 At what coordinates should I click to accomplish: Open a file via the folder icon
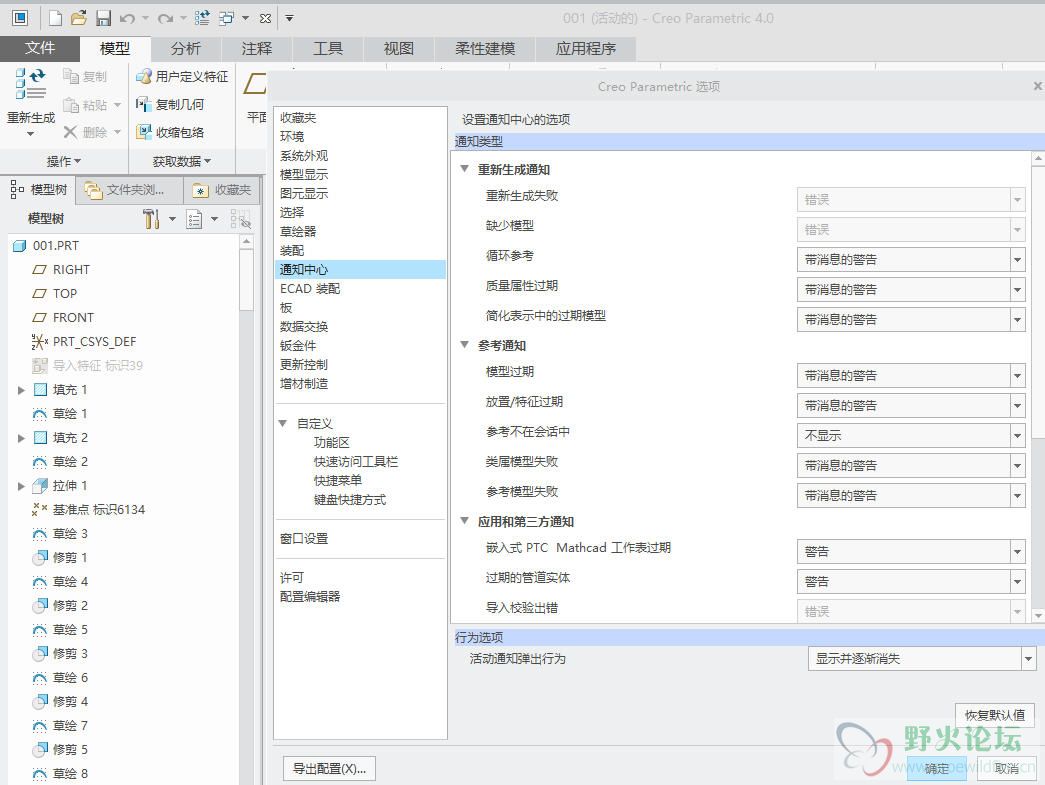point(79,18)
